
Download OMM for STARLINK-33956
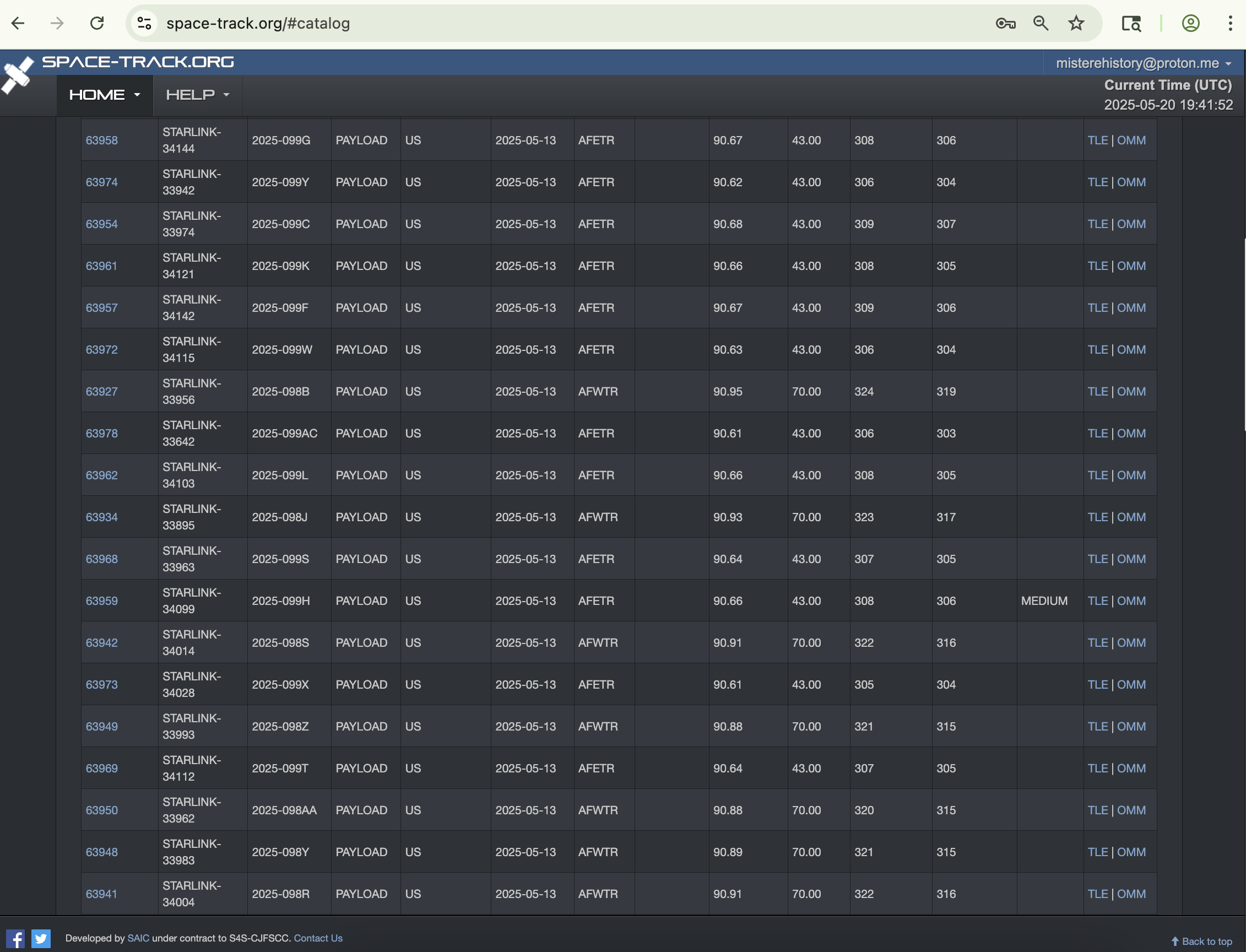1131,392
